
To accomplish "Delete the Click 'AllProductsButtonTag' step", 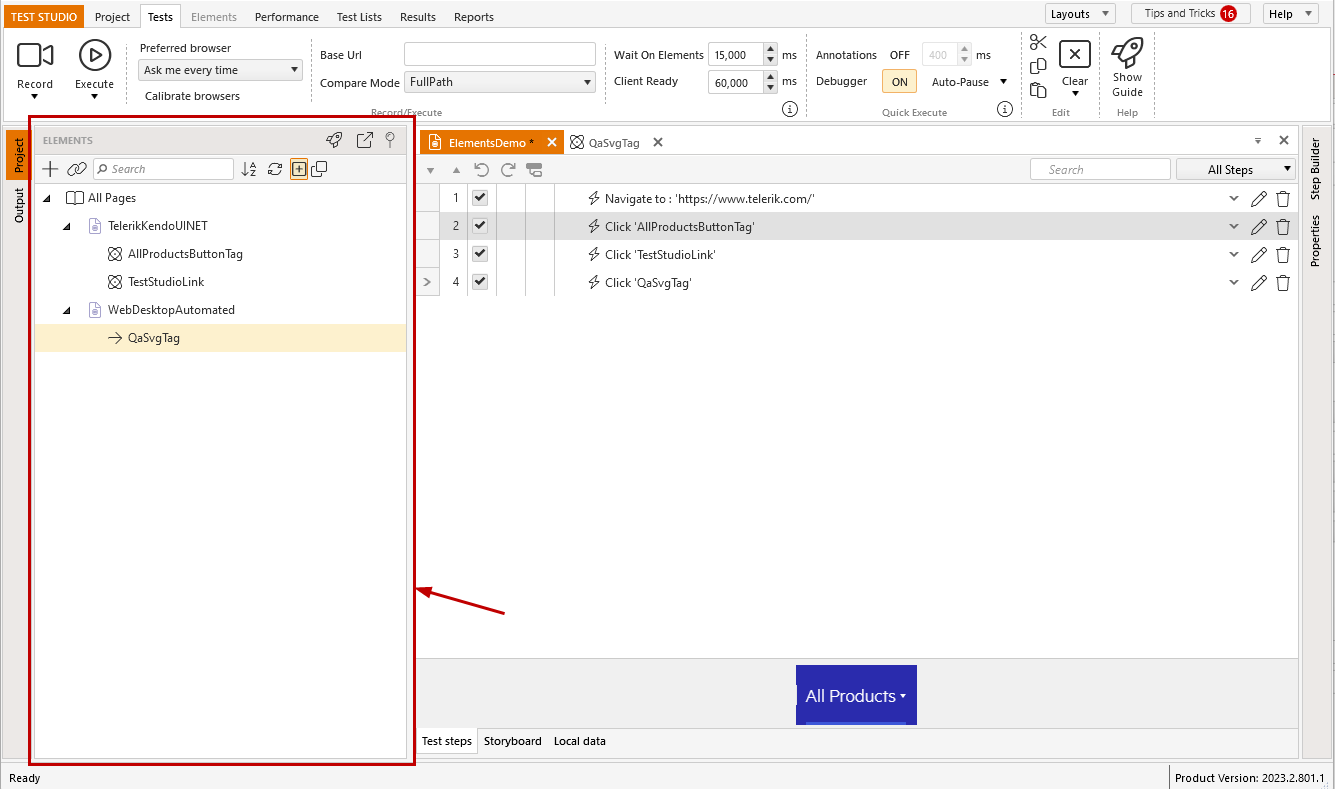I will tap(1283, 227).
